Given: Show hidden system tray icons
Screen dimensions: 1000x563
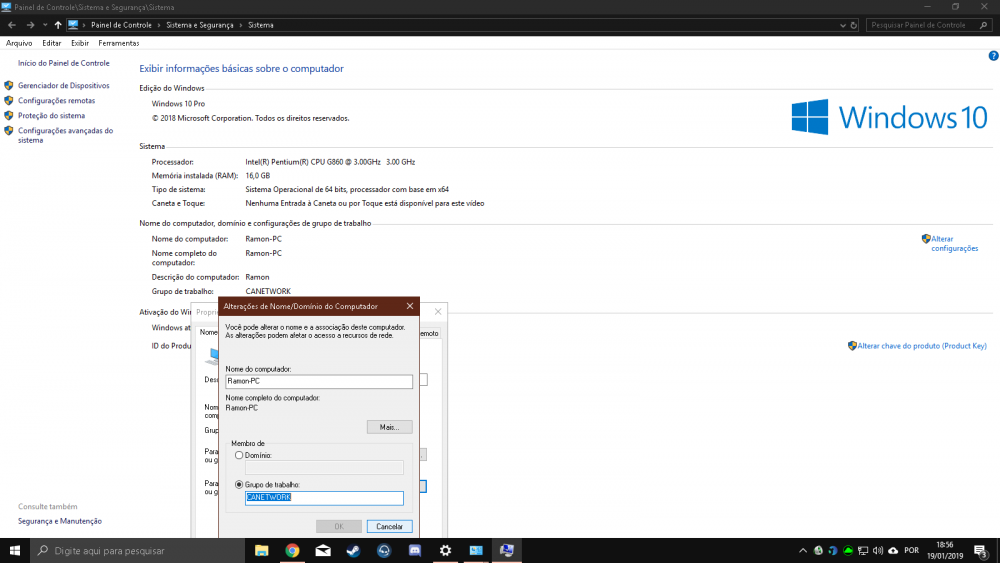Looking at the screenshot, I should (x=804, y=550).
